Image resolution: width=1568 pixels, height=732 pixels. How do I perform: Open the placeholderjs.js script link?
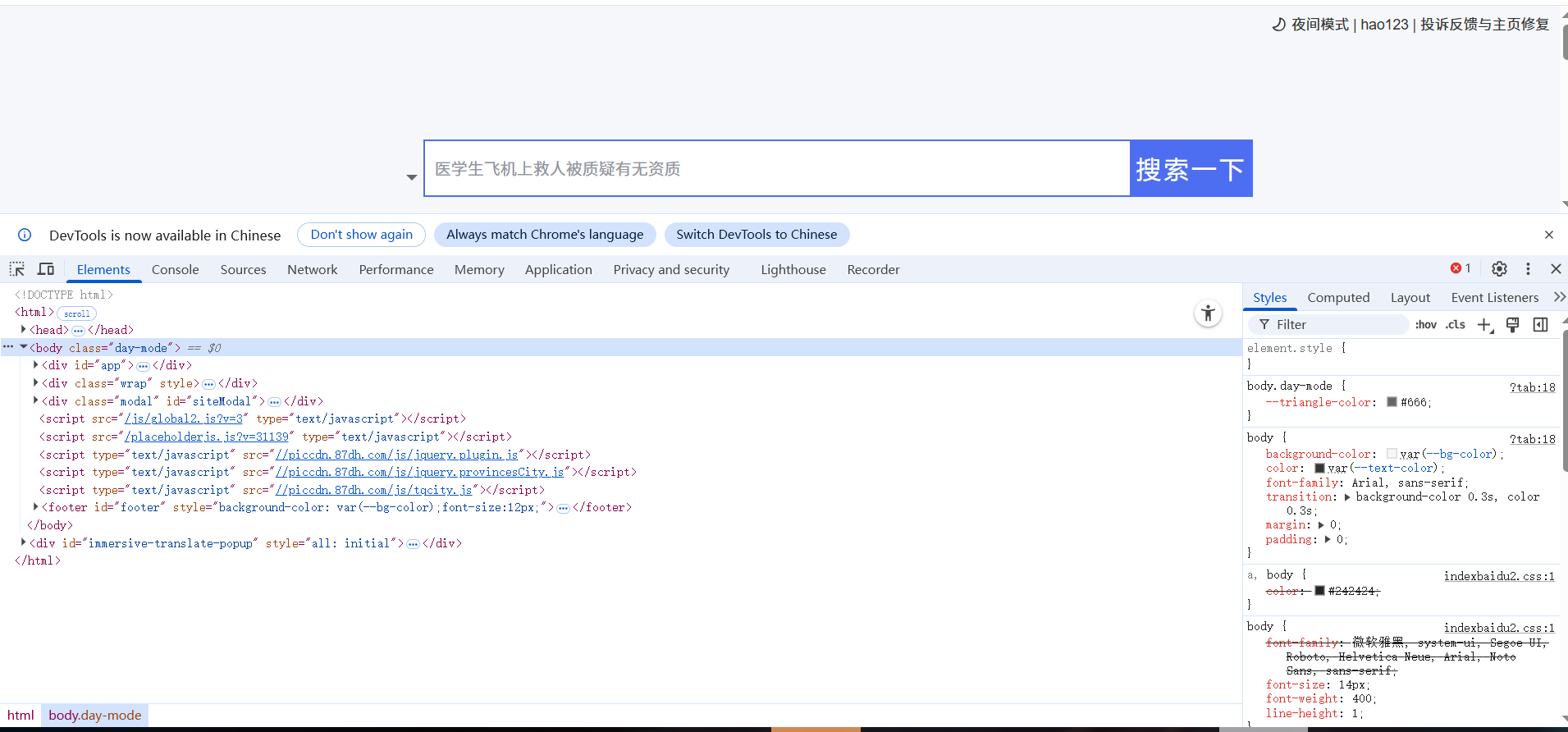(207, 437)
